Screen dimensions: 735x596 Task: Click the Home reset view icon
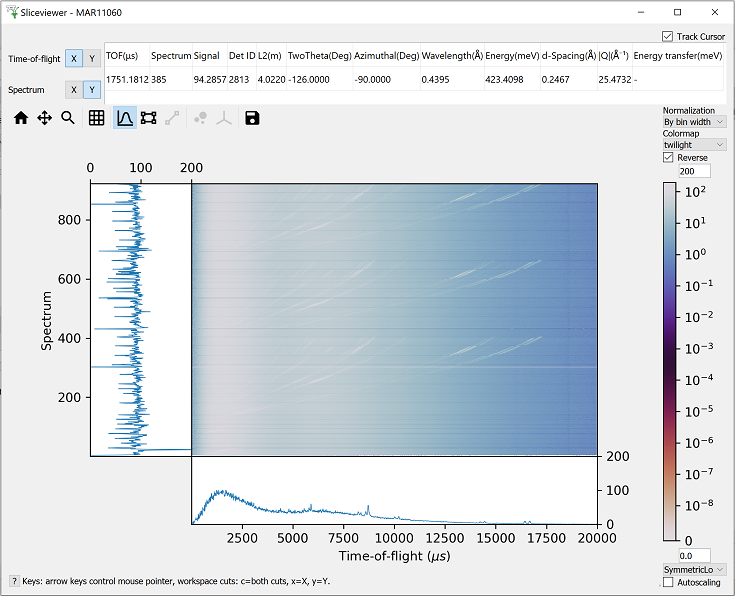[x=21, y=118]
